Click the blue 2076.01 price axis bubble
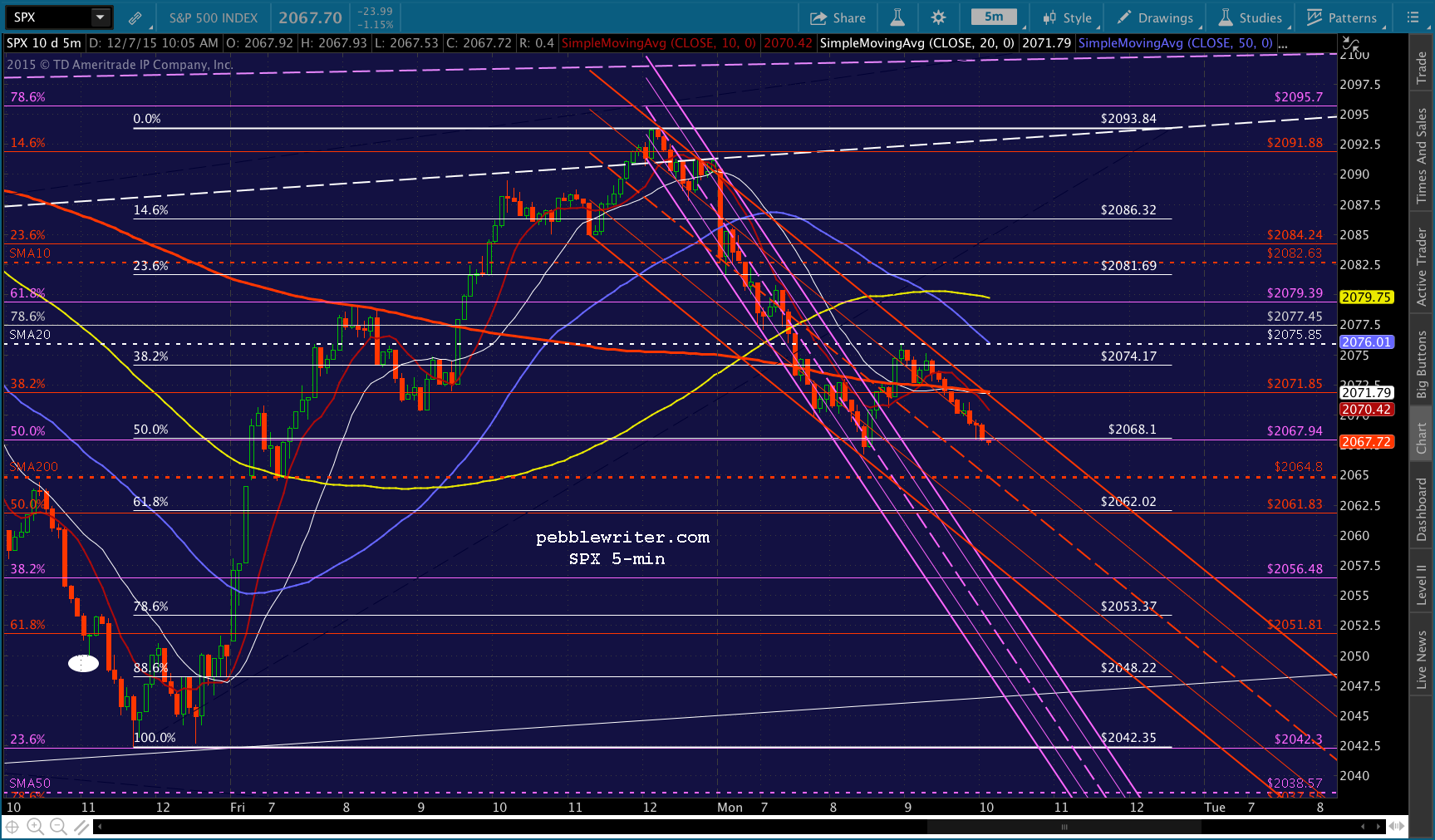 pos(1366,341)
